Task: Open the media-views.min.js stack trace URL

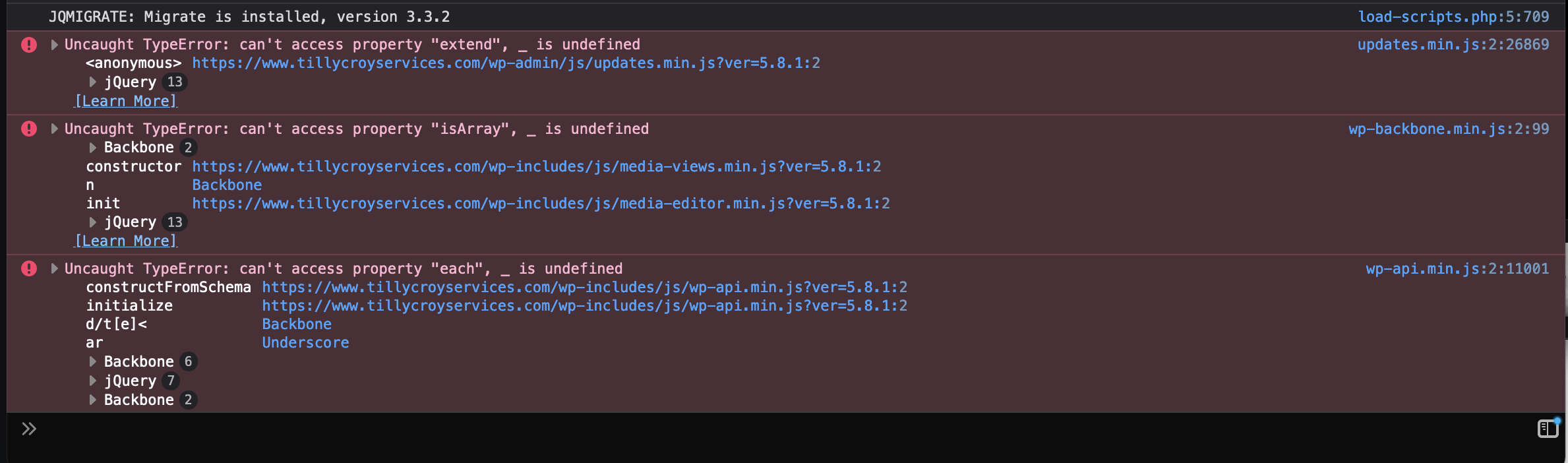Action: [536, 166]
